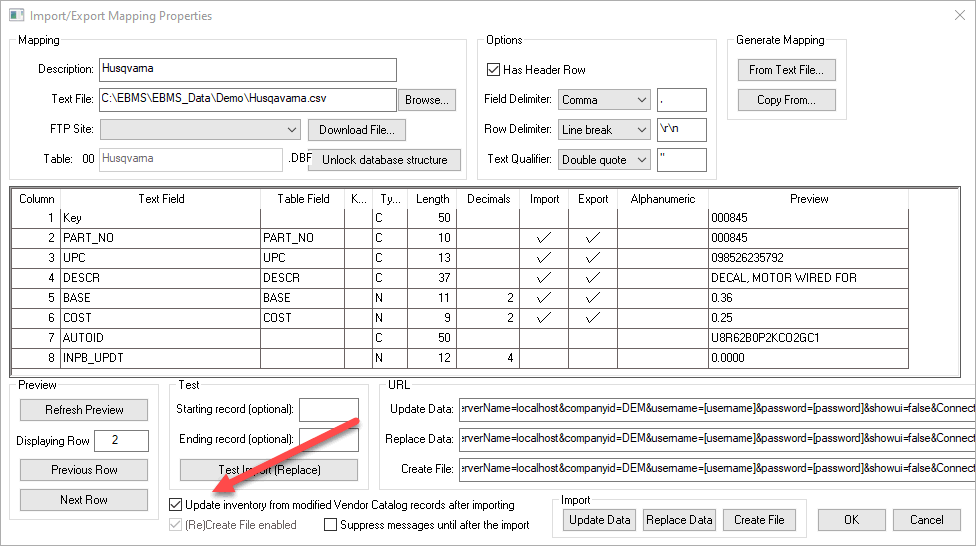Click Next Row button
Screen dimensions: 976x546
tap(84, 500)
